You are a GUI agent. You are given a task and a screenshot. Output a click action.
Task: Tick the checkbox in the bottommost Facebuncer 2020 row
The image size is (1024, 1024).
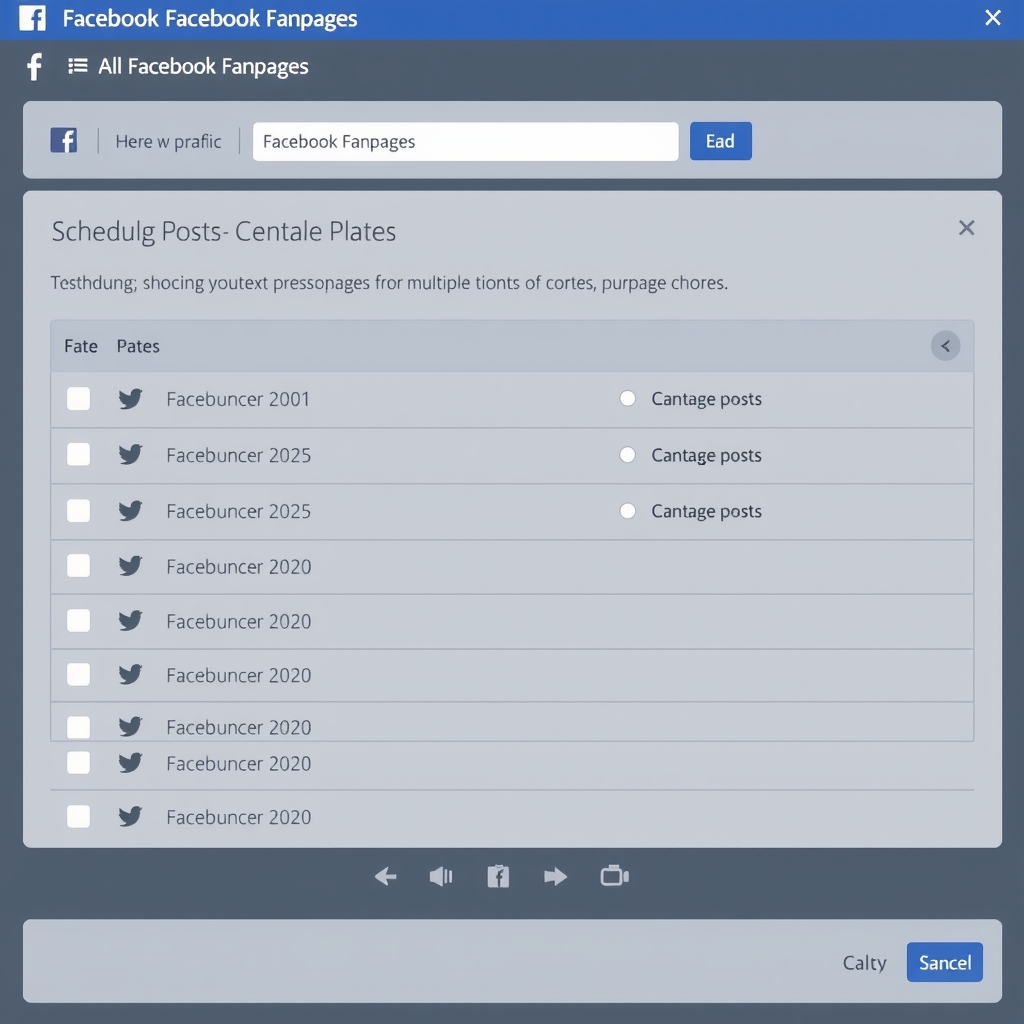pyautogui.click(x=78, y=816)
